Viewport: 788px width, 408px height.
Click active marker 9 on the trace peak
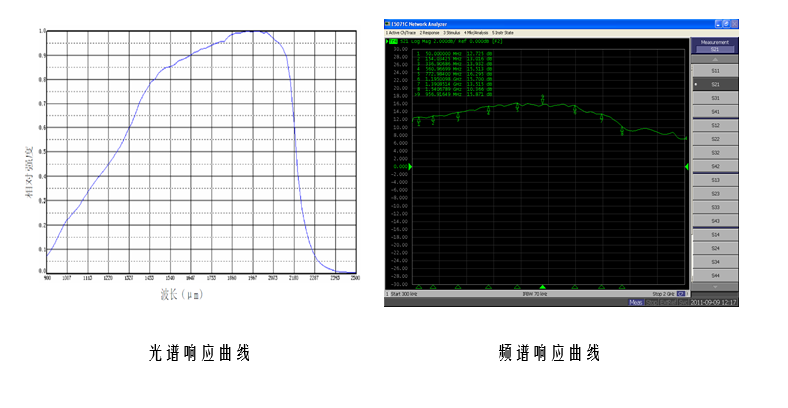[543, 100]
